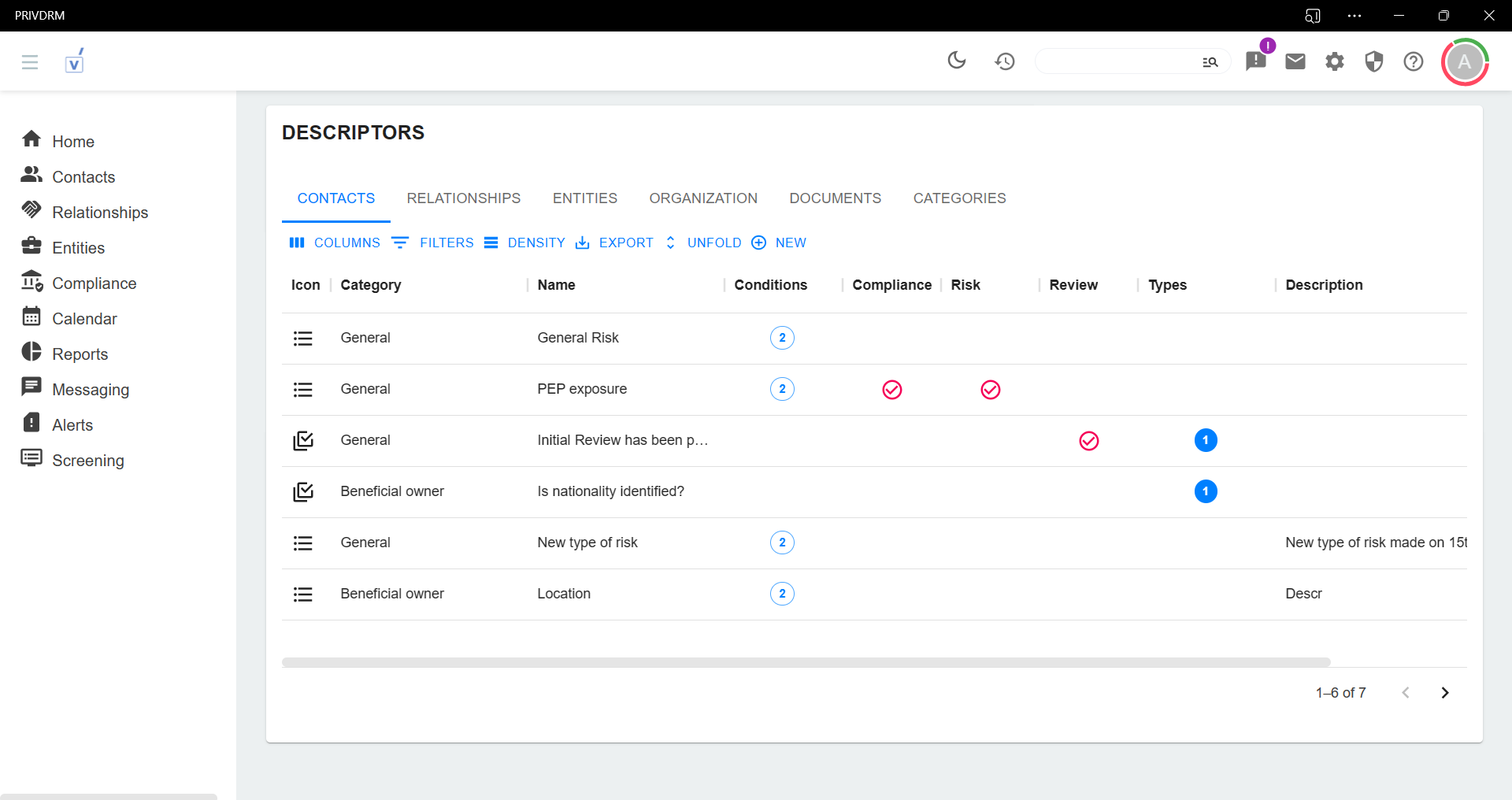
Task: Toggle Compliance check for PEP exposure
Action: click(x=892, y=390)
